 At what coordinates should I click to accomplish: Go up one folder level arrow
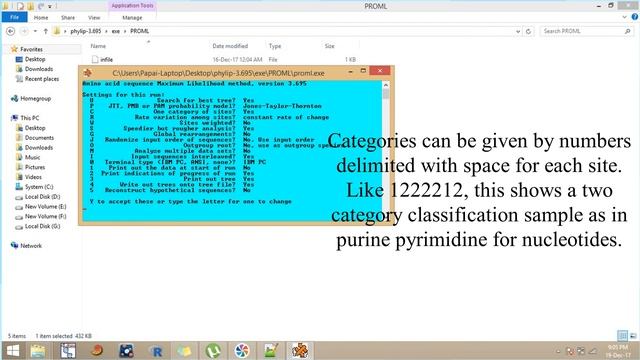[x=46, y=31]
